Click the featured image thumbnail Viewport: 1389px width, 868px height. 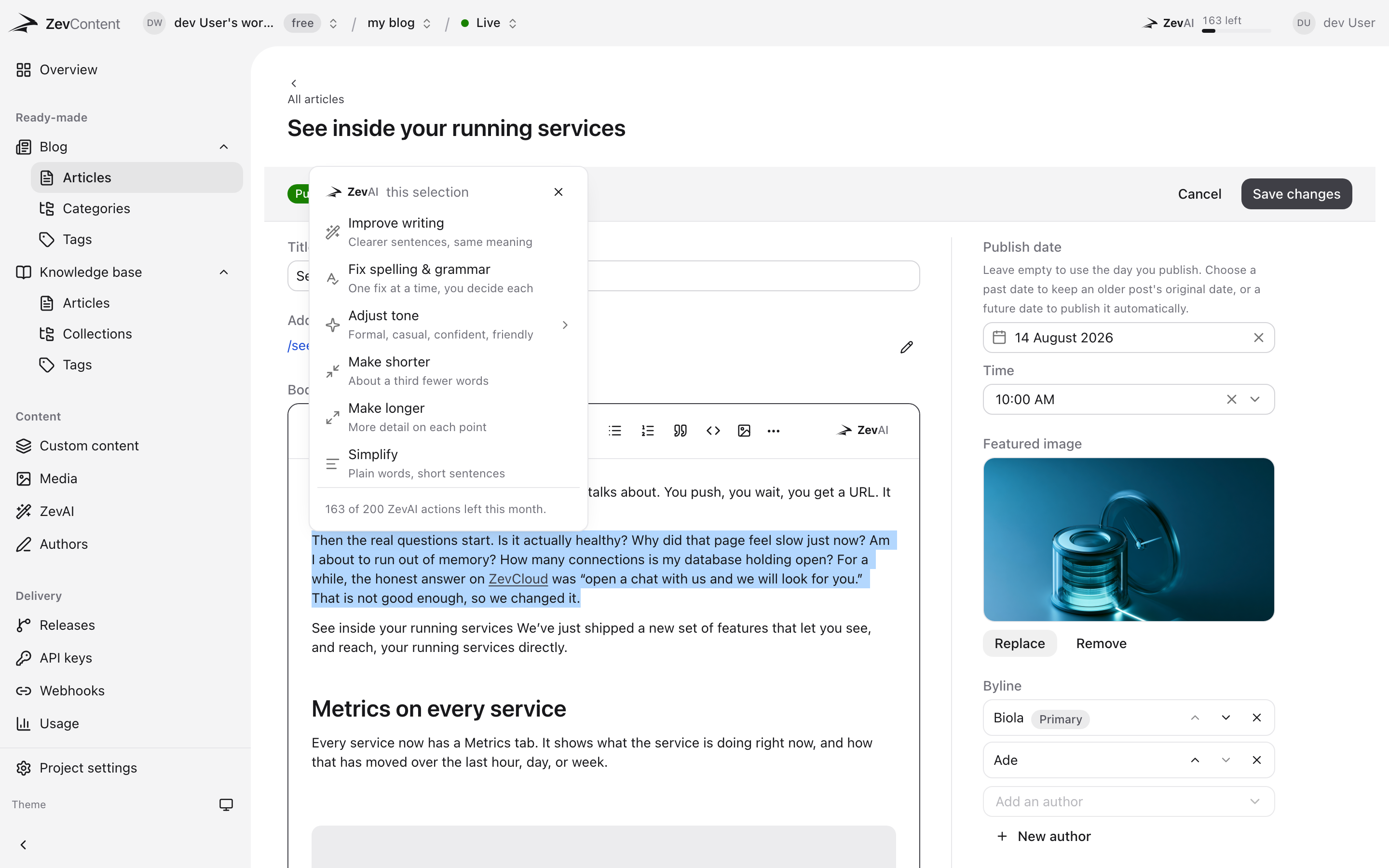pyautogui.click(x=1129, y=540)
